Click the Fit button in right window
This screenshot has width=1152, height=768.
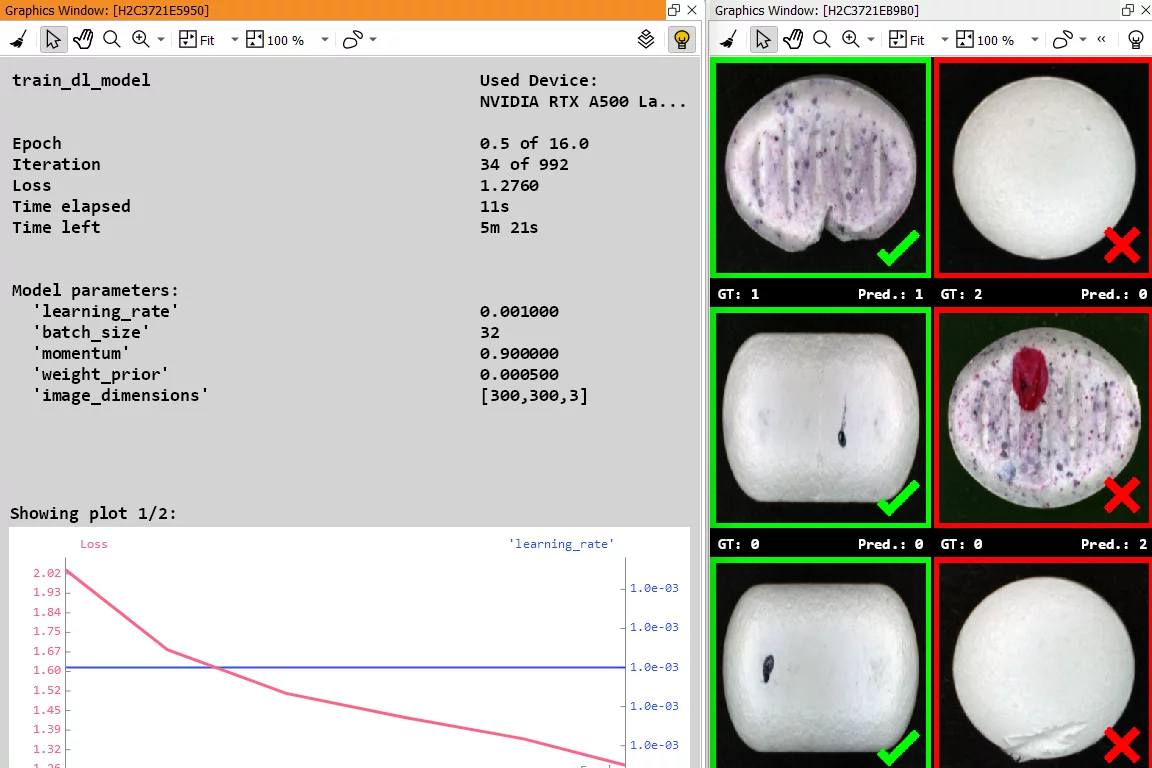coord(906,40)
